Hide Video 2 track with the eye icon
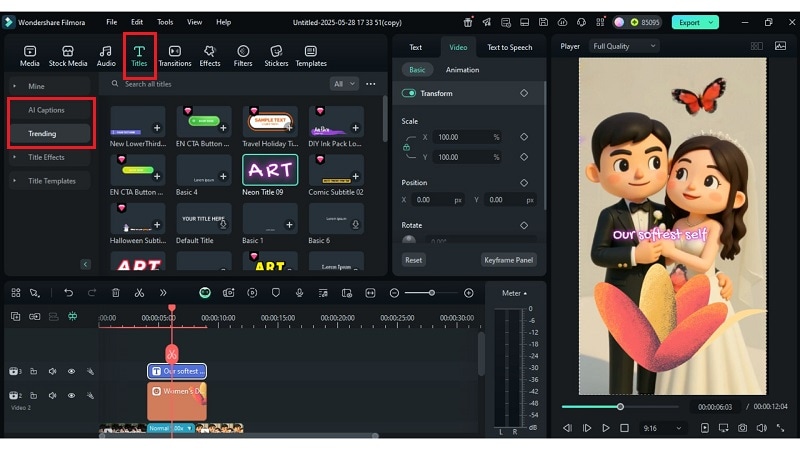Image resolution: width=800 pixels, height=450 pixels. [71, 395]
